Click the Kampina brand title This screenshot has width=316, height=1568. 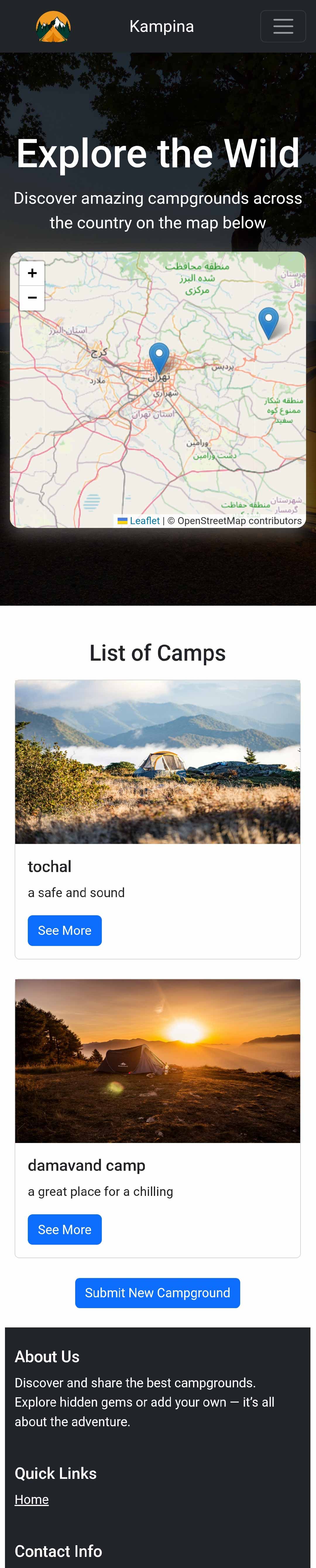tap(161, 26)
